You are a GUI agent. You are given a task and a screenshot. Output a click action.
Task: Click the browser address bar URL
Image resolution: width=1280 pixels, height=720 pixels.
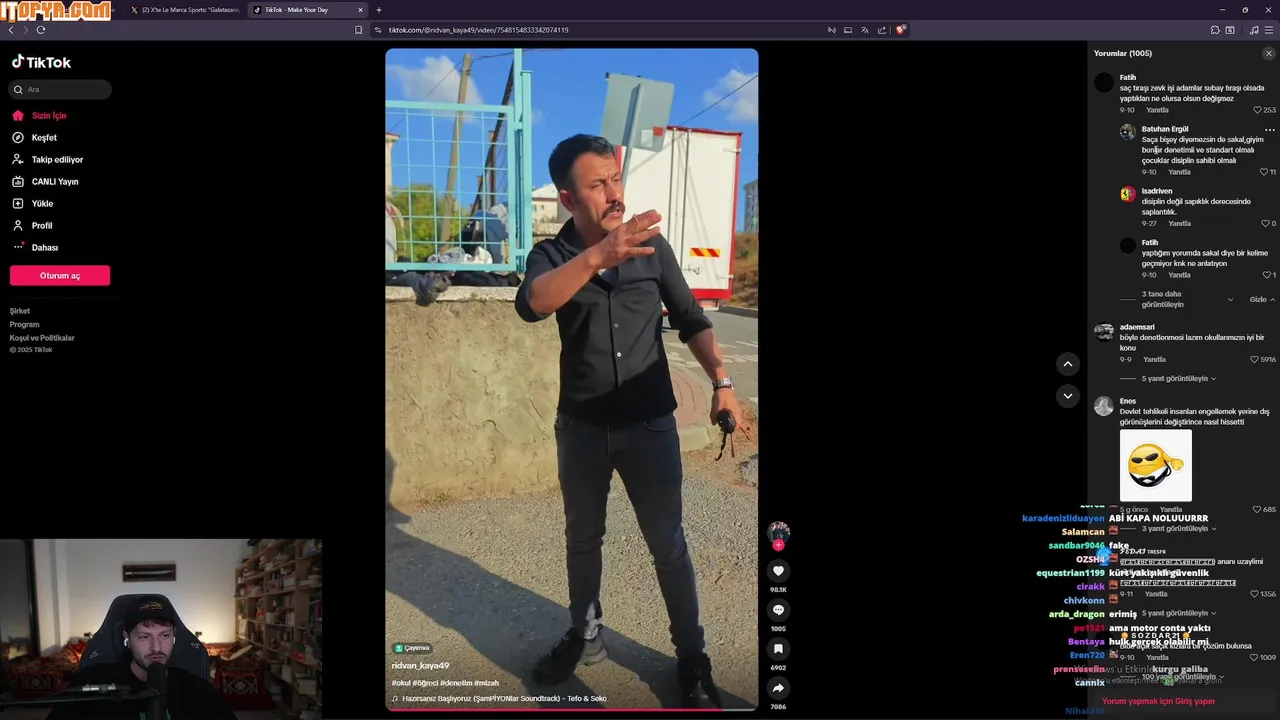478,30
